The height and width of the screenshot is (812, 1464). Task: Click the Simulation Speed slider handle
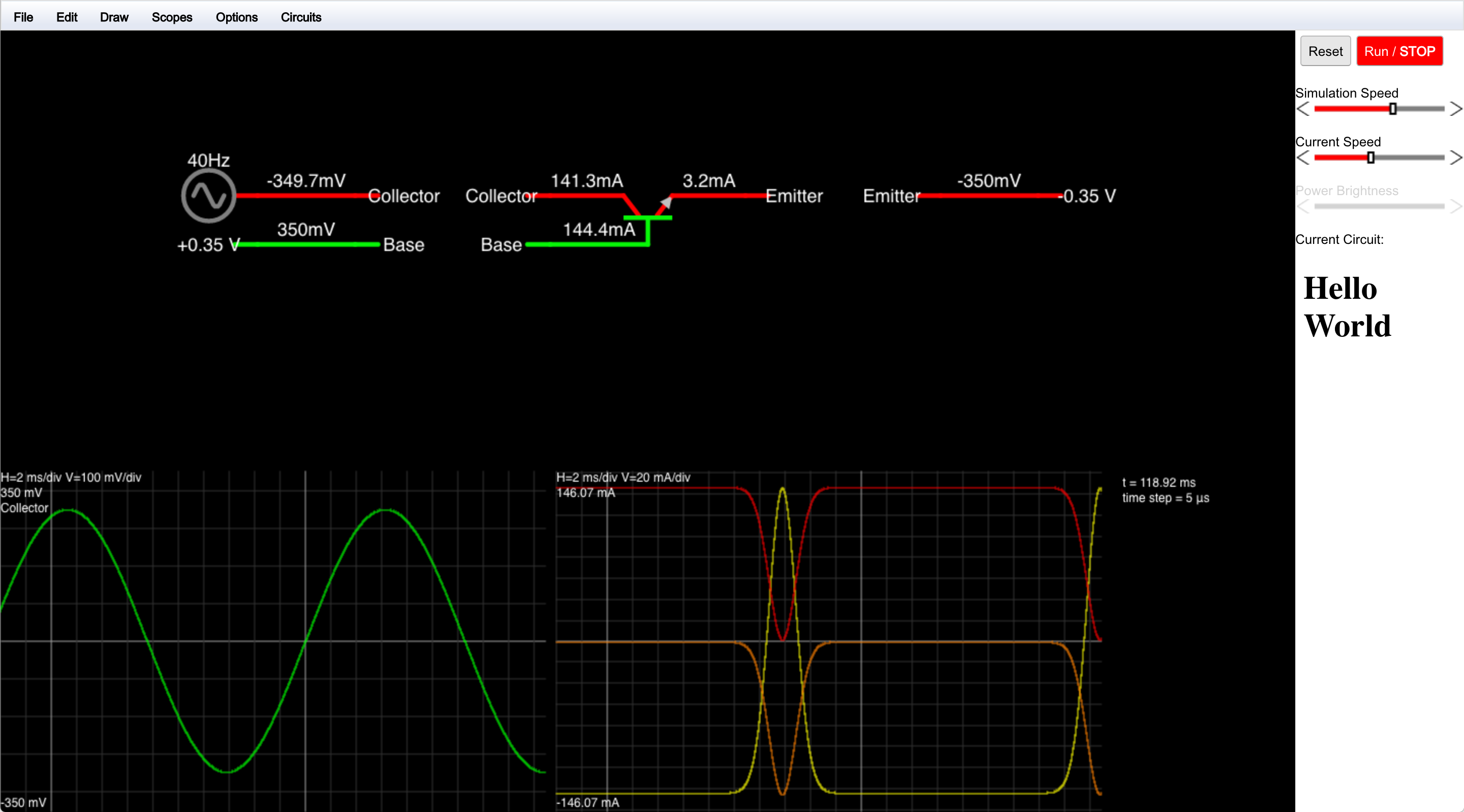pos(1392,109)
